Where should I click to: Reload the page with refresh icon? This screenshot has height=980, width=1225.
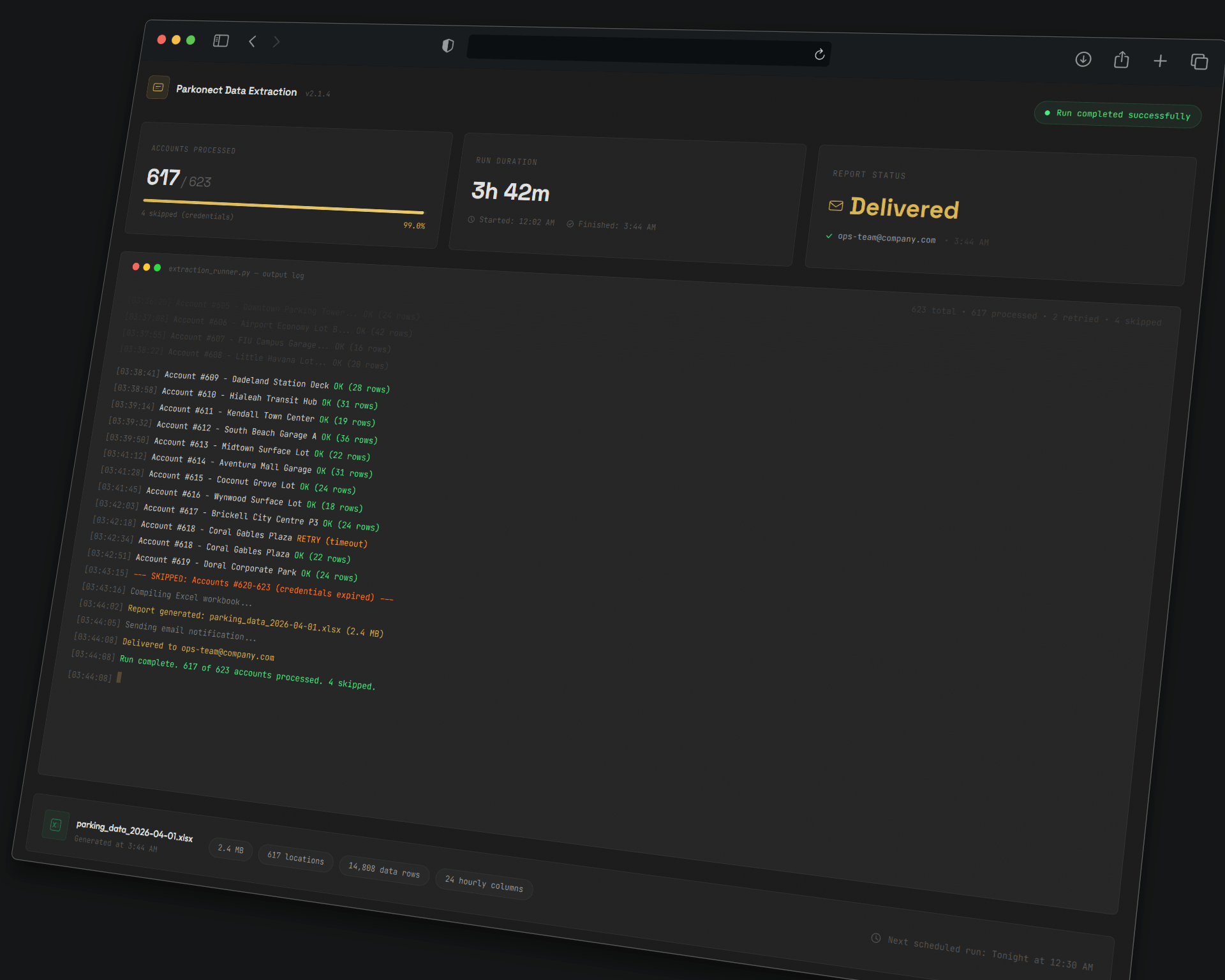pos(819,55)
